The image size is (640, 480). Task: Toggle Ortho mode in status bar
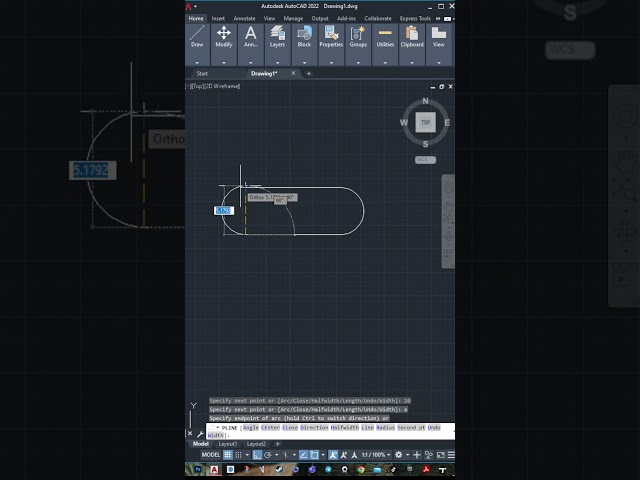point(257,455)
